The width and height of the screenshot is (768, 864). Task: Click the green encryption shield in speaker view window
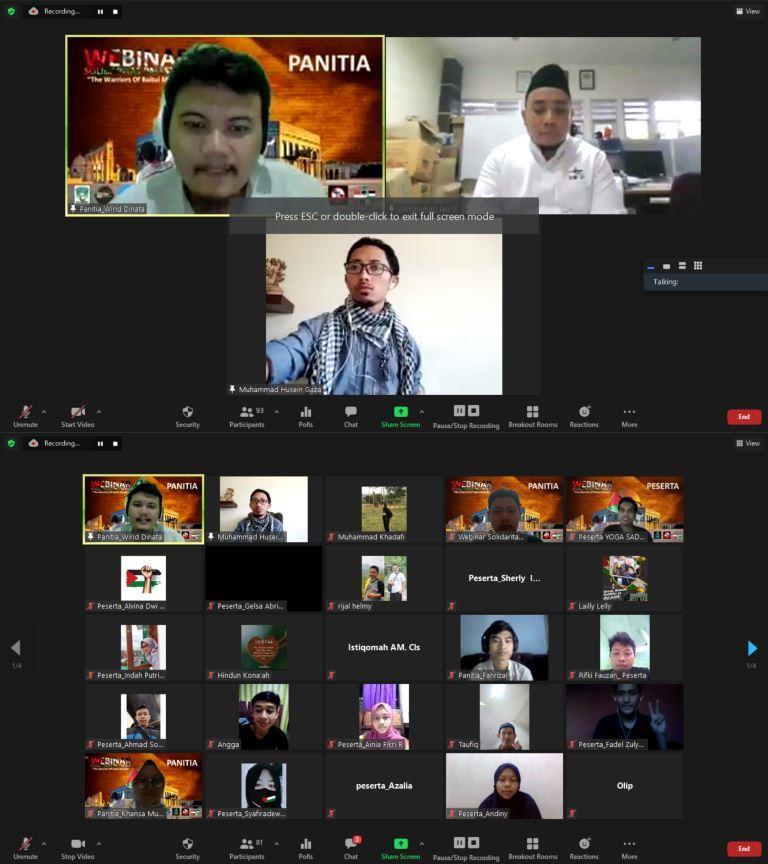pos(11,11)
